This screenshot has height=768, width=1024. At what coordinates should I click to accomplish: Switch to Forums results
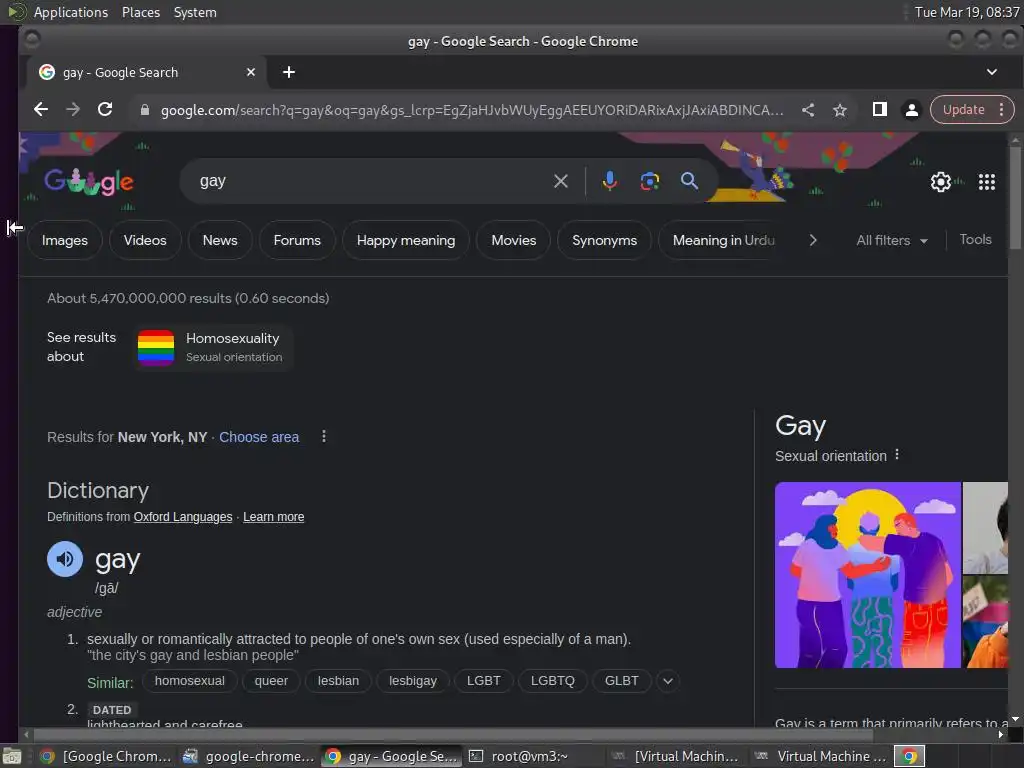point(297,240)
